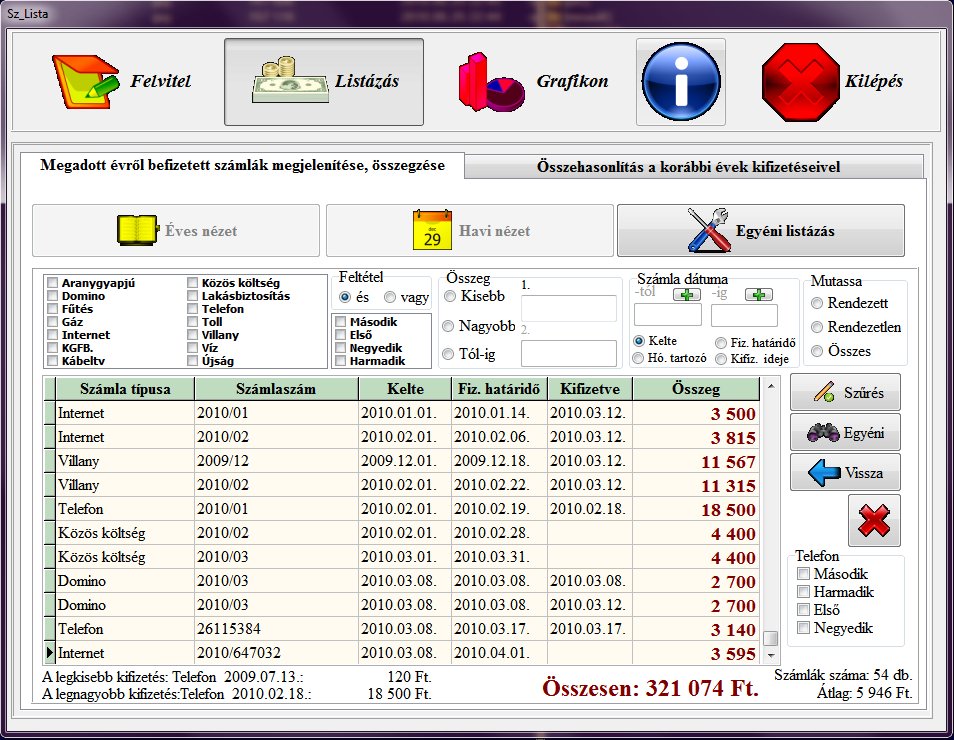Sort by the Összeg column header
This screenshot has height=740, width=954.
tap(696, 388)
